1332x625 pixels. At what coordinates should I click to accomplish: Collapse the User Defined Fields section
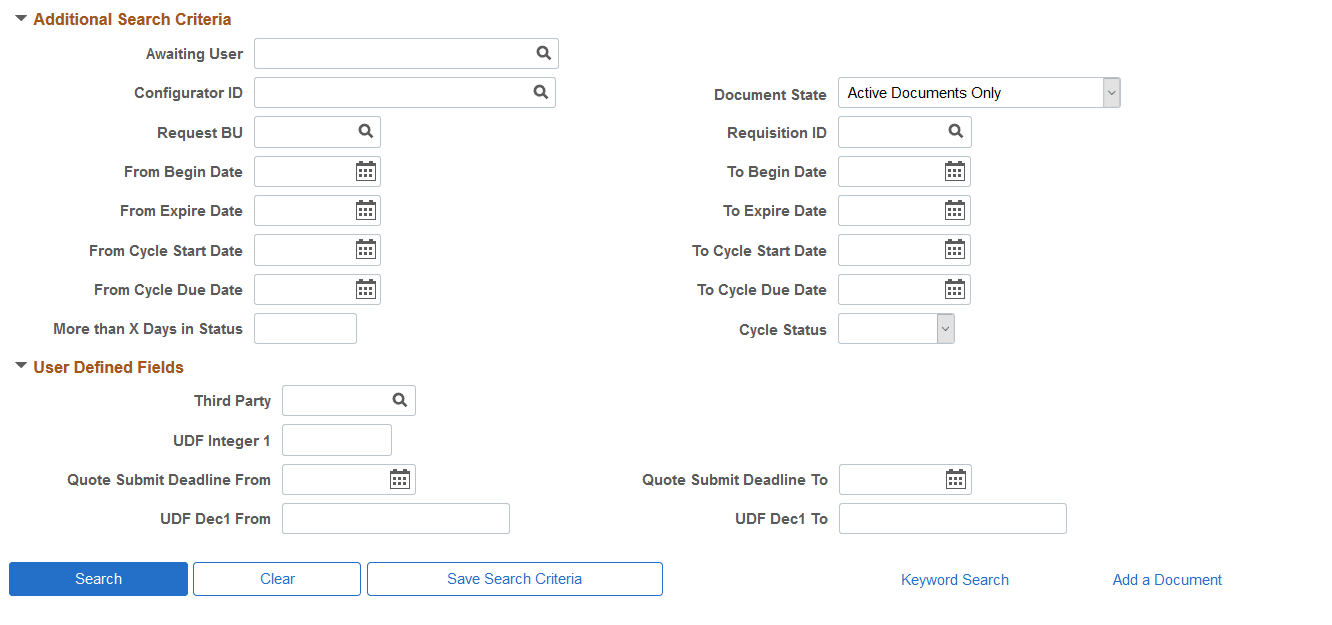coord(21,366)
